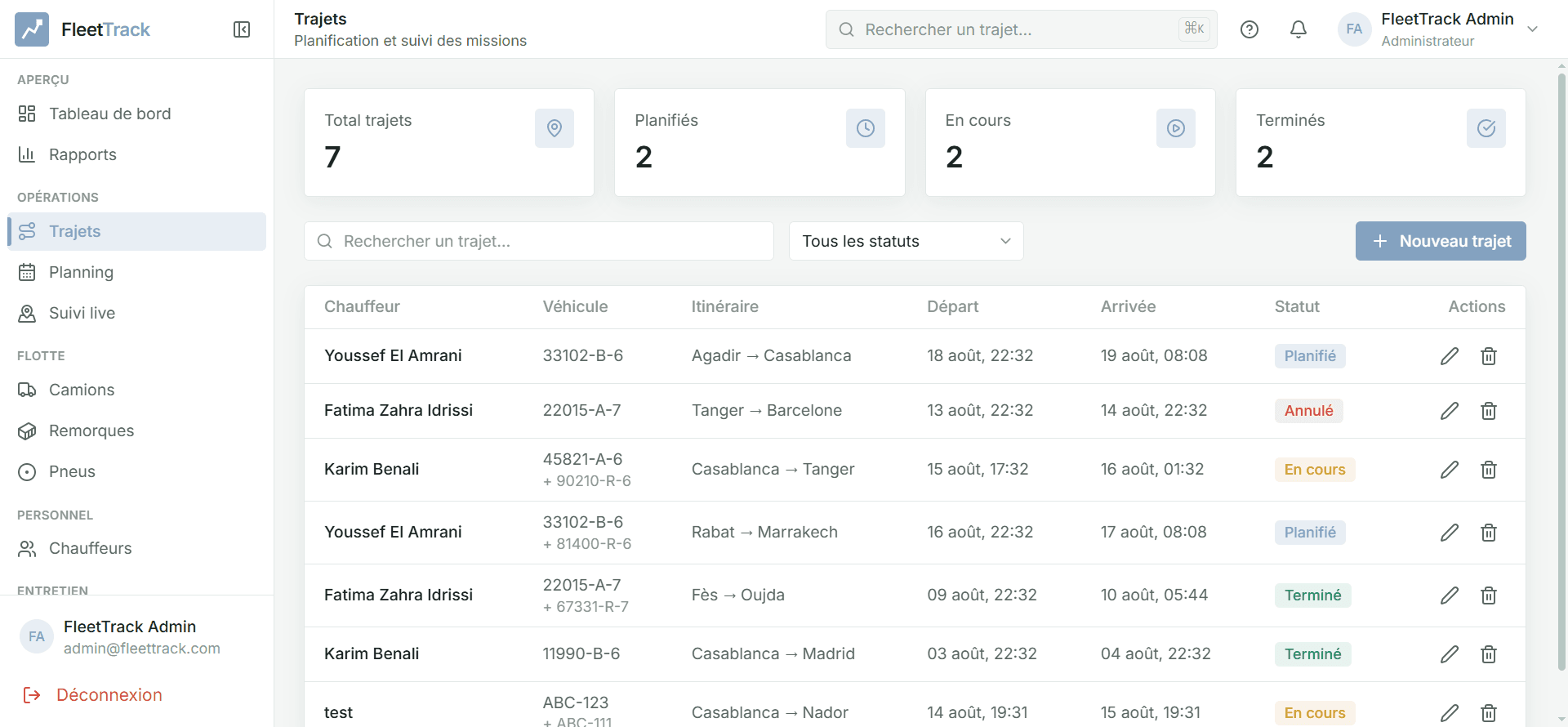Click driver name test
The width and height of the screenshot is (1568, 727).
(x=338, y=713)
